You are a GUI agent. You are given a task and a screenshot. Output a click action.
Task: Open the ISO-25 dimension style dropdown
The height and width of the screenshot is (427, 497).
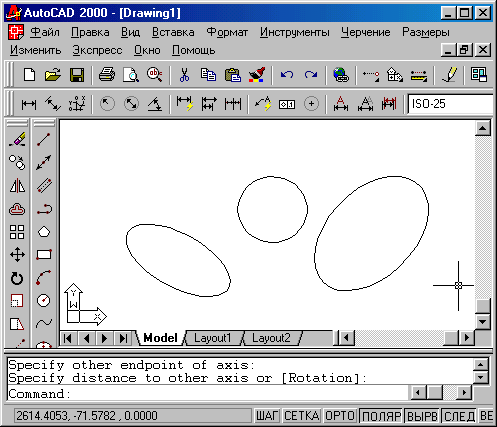pyautogui.click(x=451, y=104)
